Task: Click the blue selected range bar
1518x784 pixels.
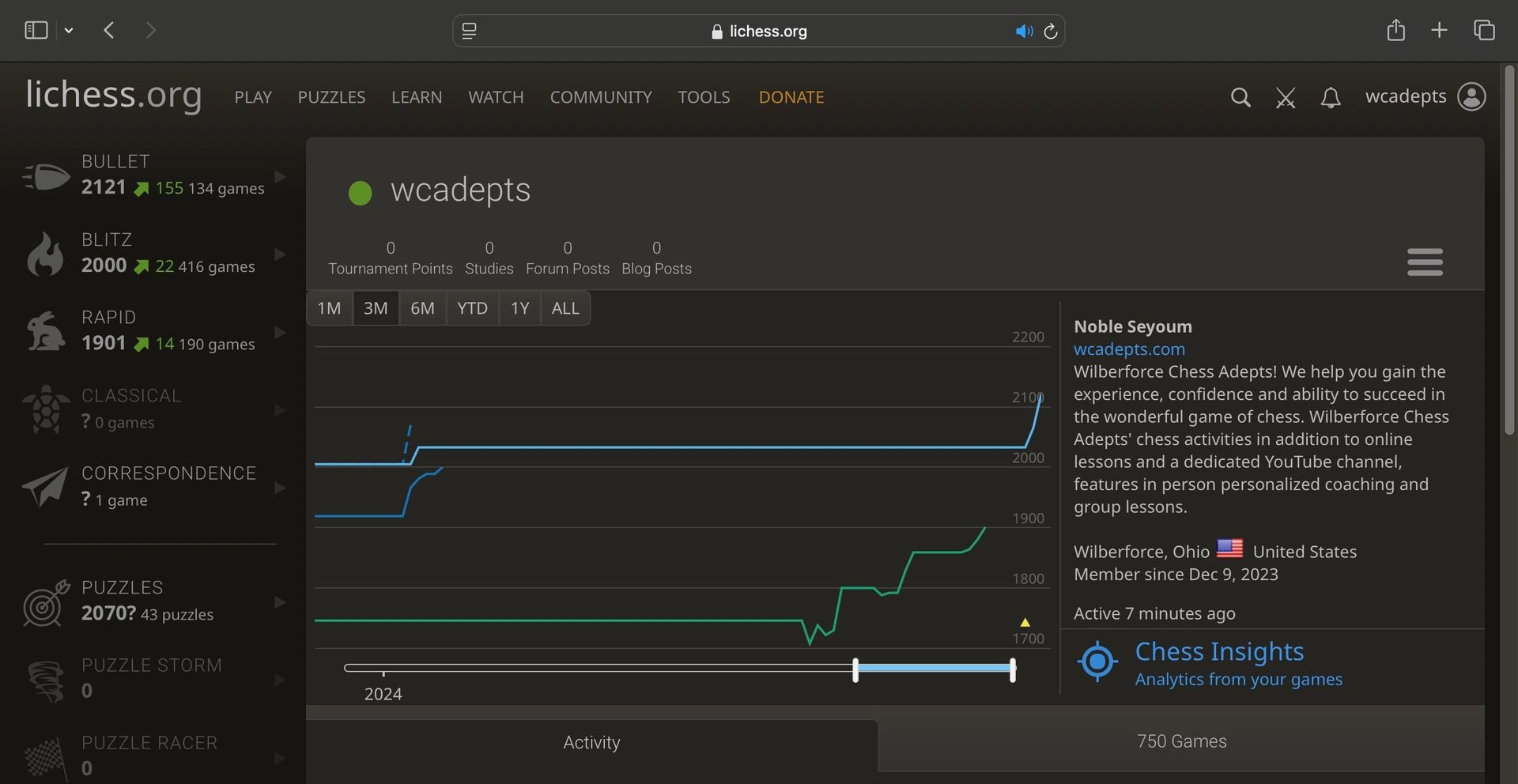Action: pos(934,669)
